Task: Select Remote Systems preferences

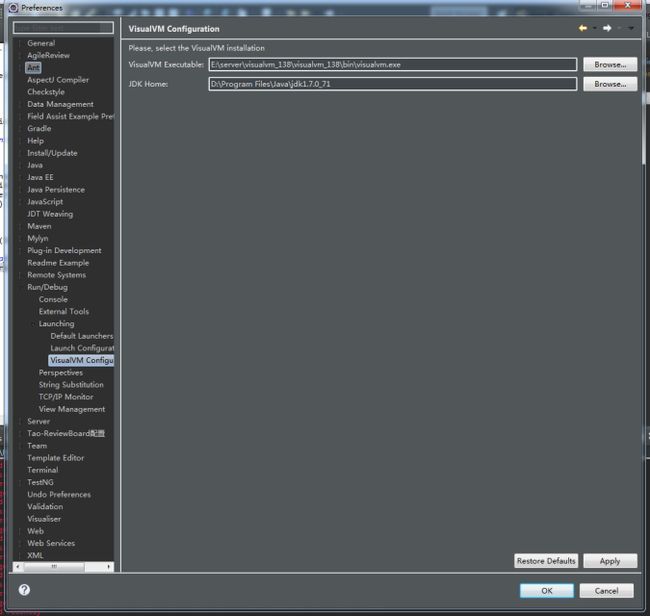Action: pyautogui.click(x=56, y=275)
